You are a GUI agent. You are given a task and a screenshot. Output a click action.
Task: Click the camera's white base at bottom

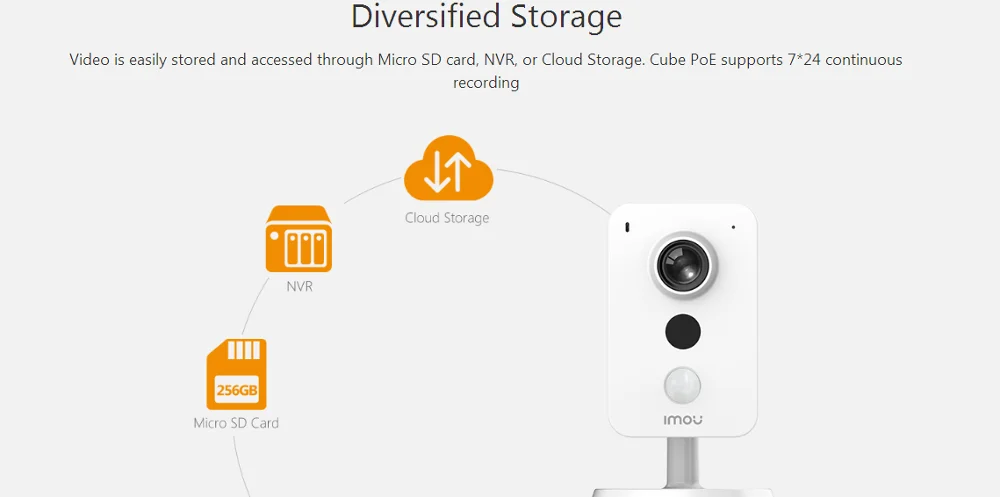[682, 493]
